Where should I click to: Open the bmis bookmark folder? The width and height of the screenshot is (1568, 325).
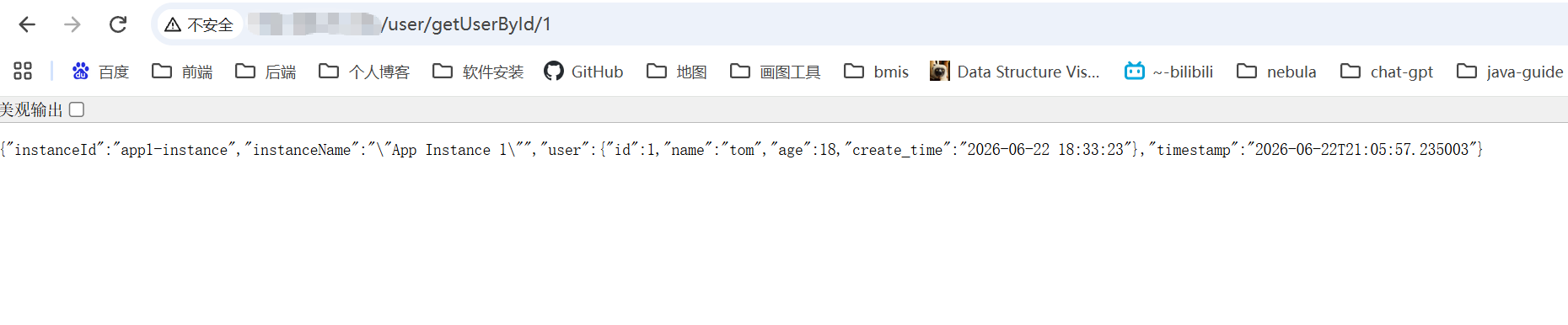tap(876, 72)
